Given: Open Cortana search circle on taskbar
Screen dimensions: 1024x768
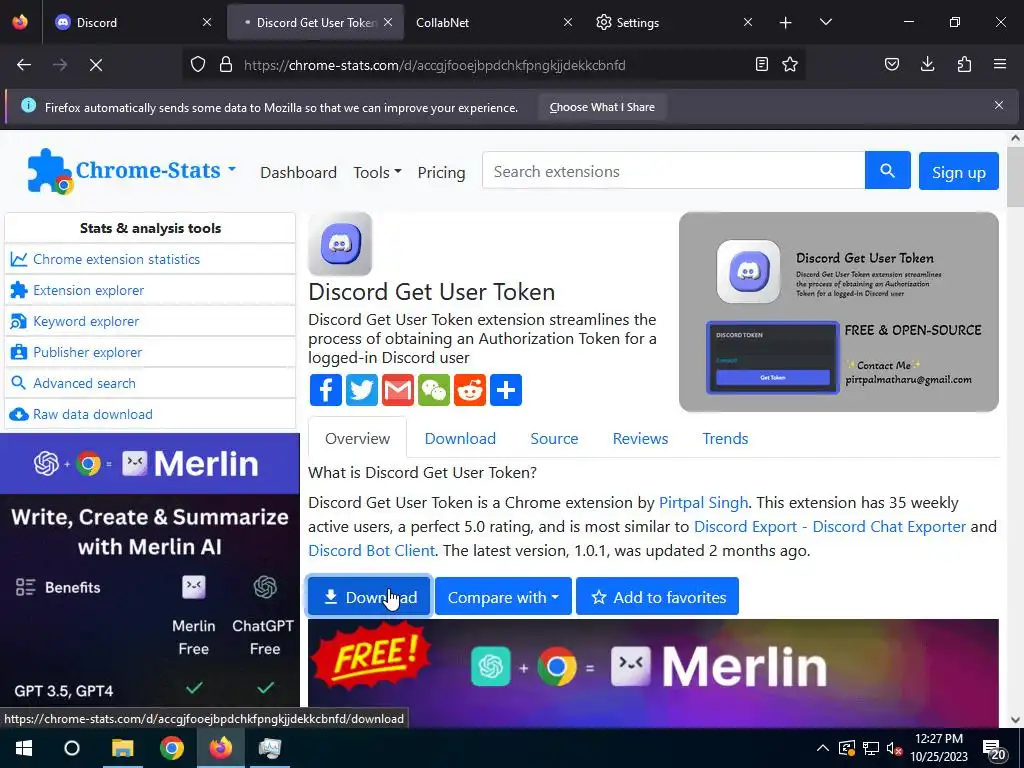Looking at the screenshot, I should pyautogui.click(x=72, y=748).
